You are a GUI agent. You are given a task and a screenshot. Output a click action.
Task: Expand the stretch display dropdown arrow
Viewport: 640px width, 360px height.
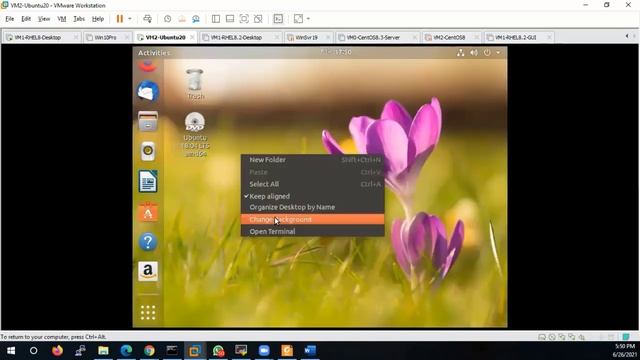click(x=308, y=19)
